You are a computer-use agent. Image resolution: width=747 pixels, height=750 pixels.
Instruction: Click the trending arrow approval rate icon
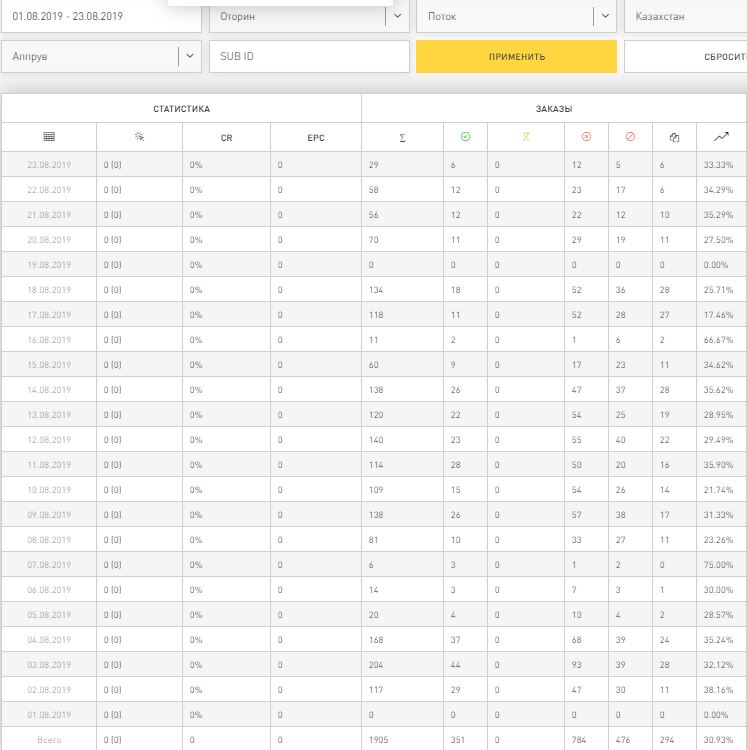(x=721, y=137)
